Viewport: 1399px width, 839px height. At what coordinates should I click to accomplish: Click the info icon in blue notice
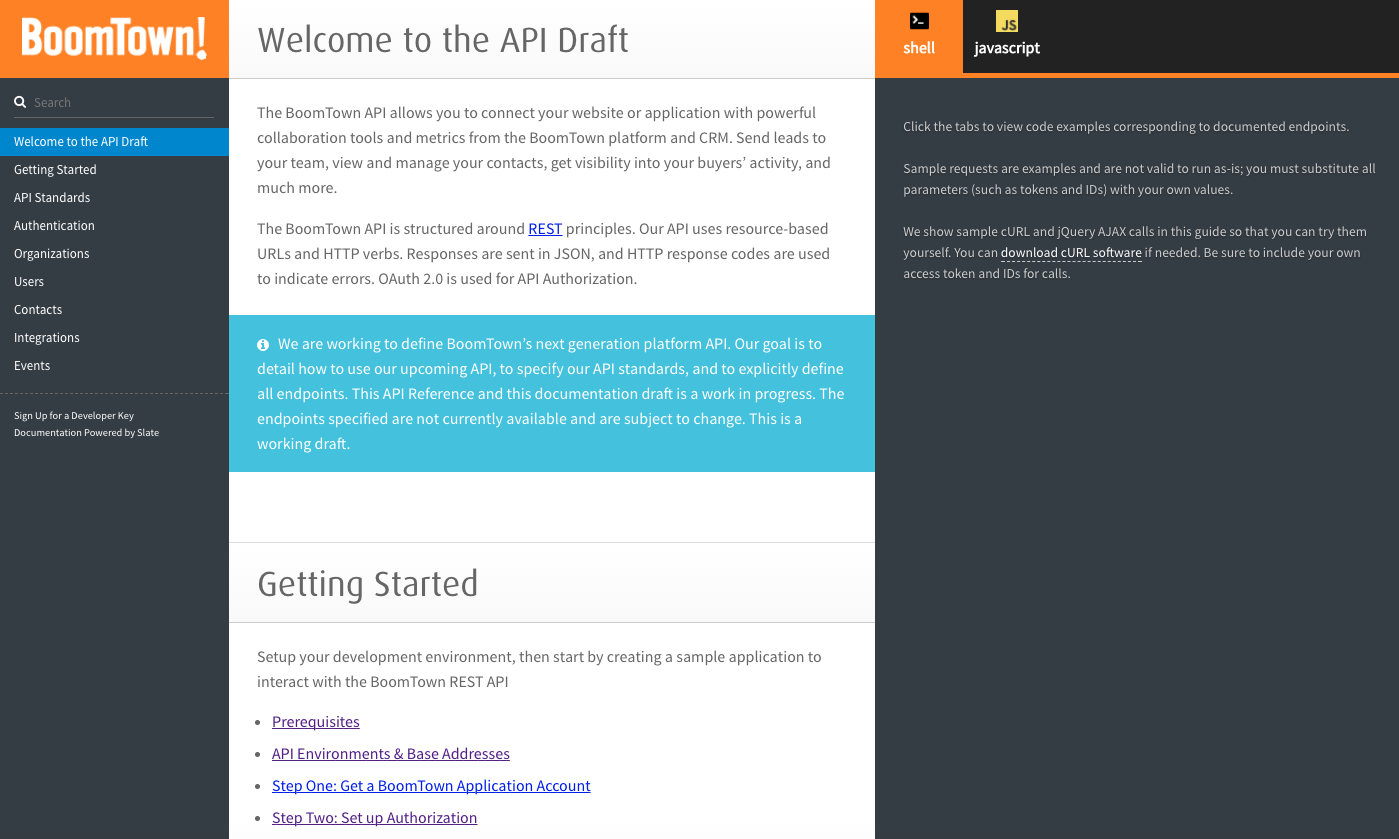[x=263, y=344]
